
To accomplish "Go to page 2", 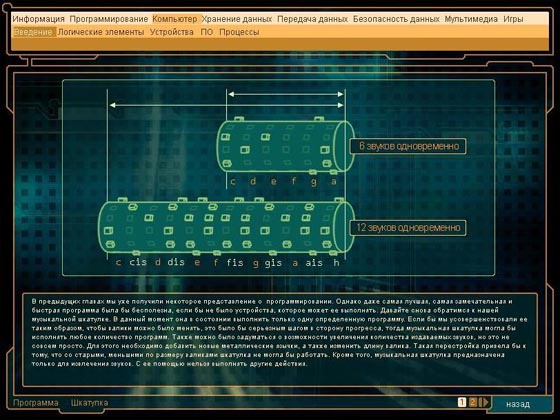I will (x=472, y=402).
